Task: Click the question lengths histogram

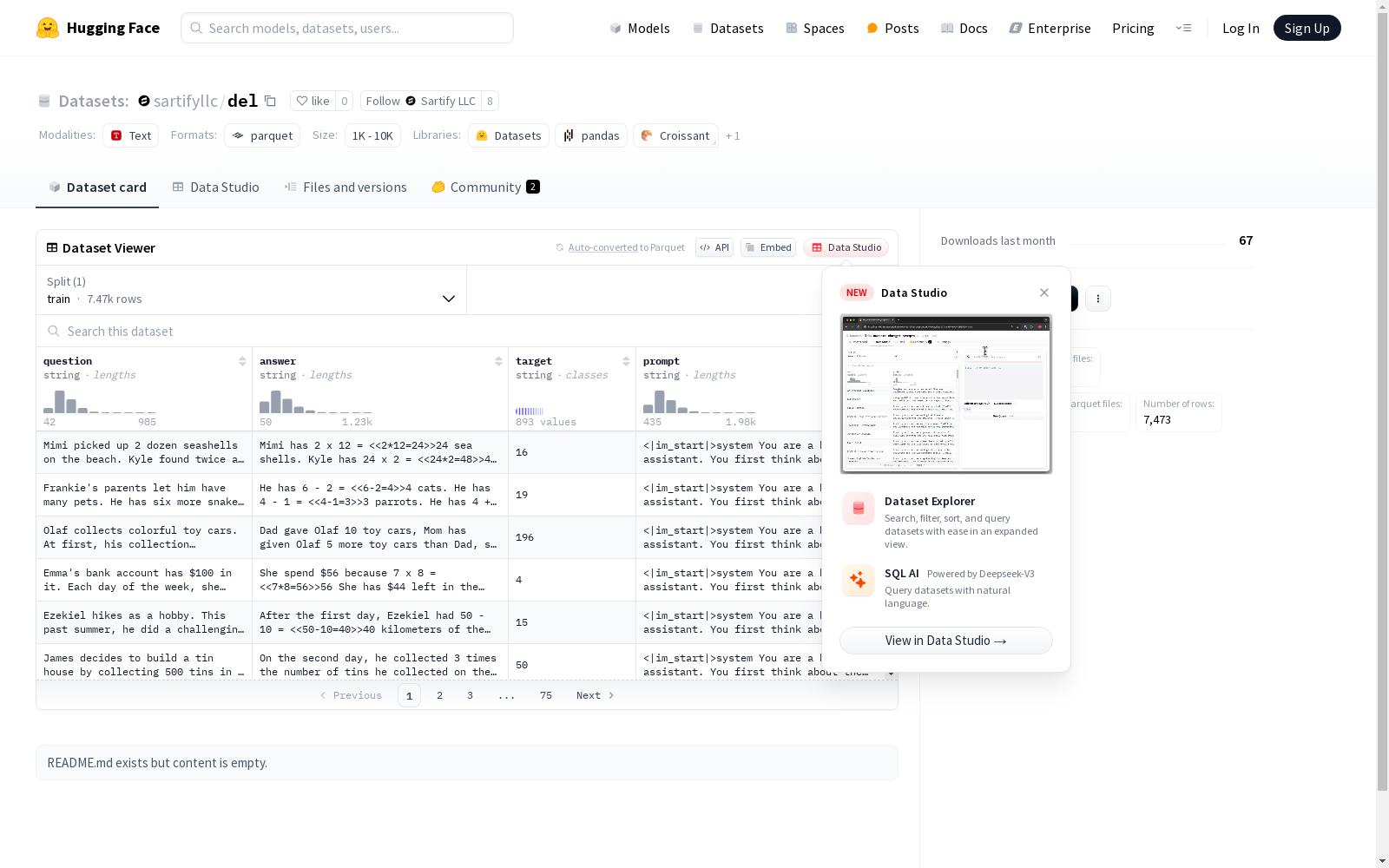Action: 100,402
